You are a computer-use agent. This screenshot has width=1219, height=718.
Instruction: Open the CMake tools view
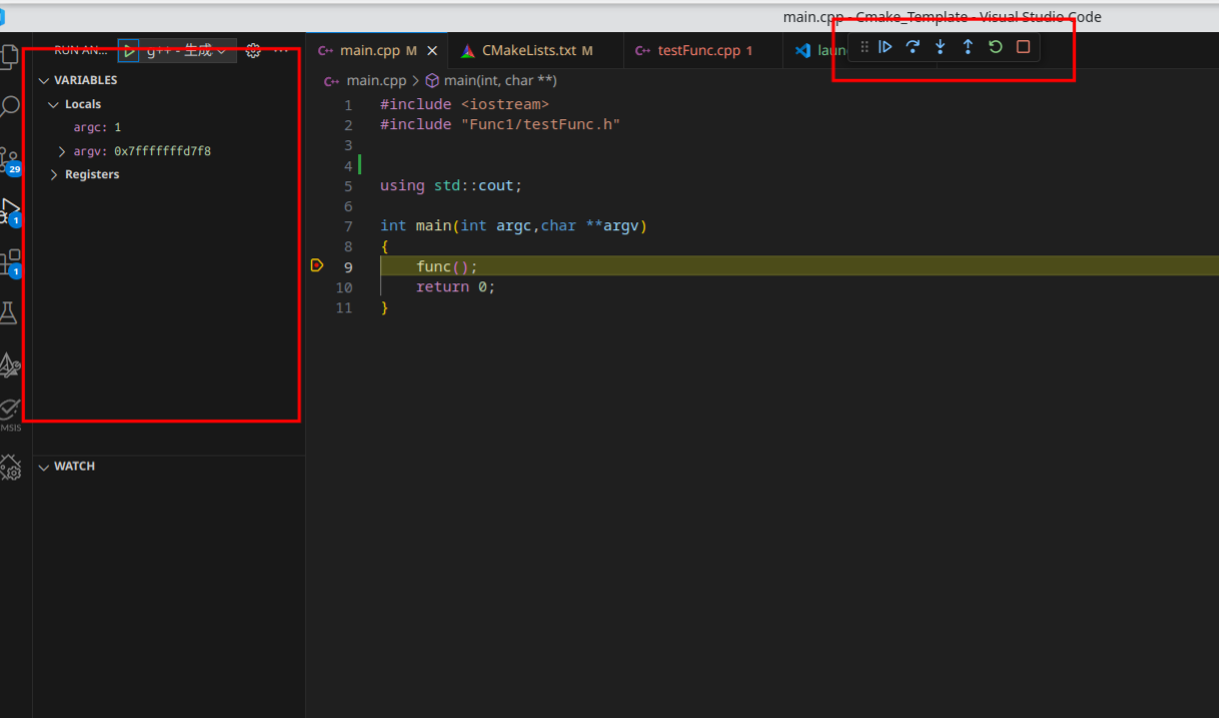click(10, 366)
